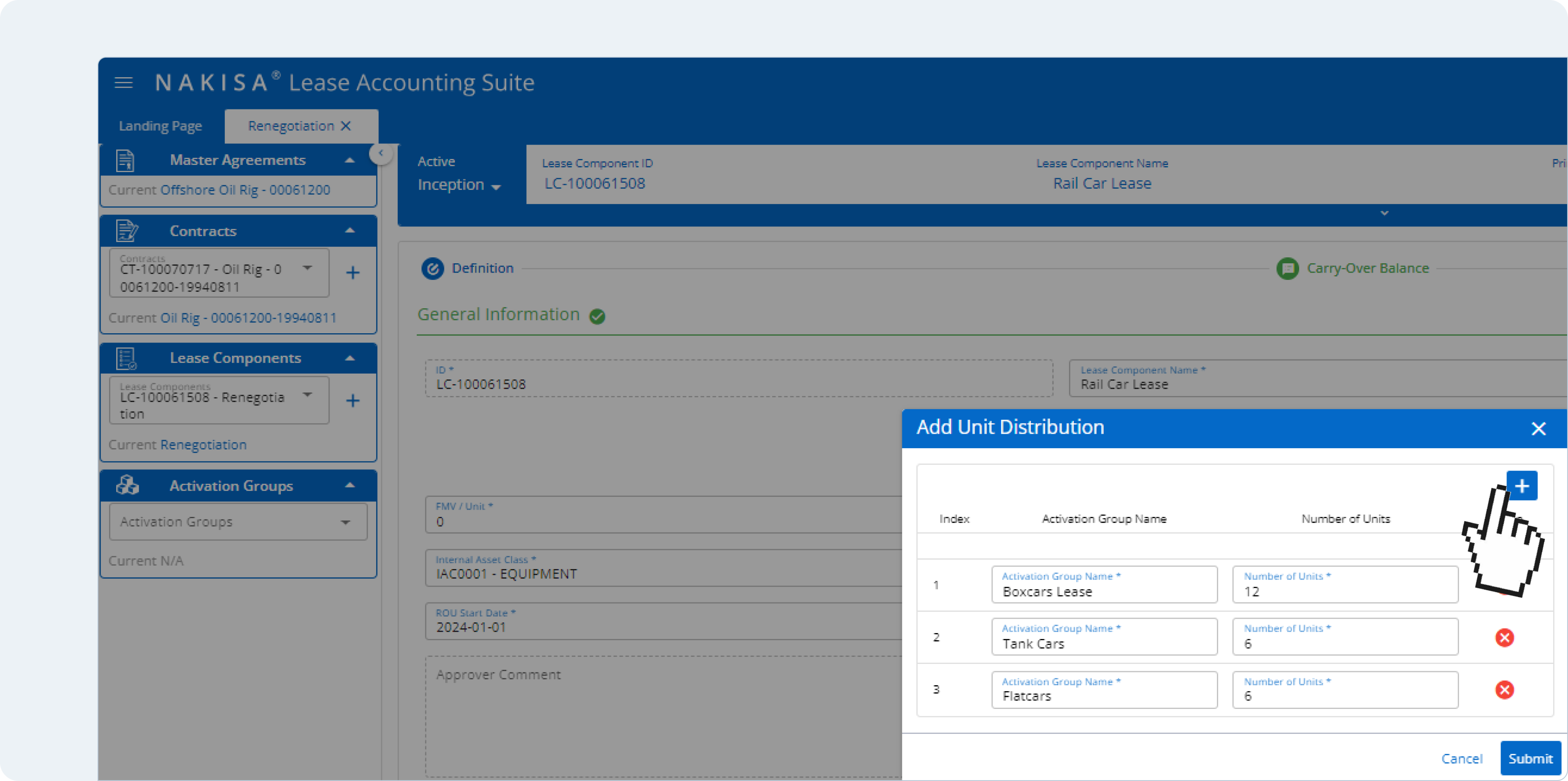
Task: Collapse the left sidebar panel
Action: pos(380,153)
